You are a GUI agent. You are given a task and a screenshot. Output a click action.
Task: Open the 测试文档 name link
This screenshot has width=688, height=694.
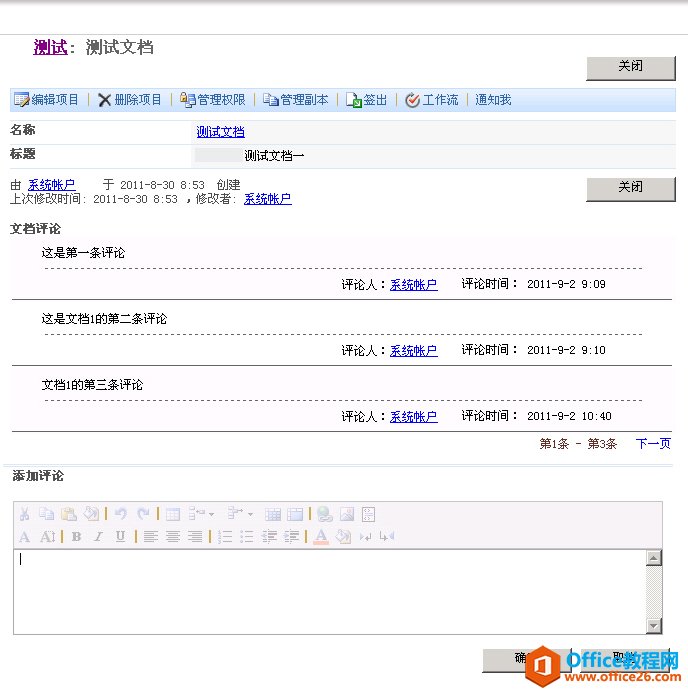(x=220, y=132)
